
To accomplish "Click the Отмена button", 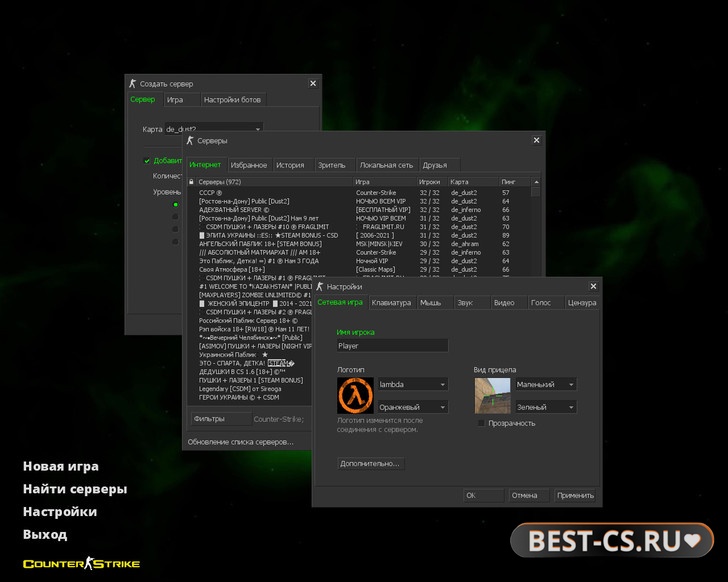I will pos(529,495).
